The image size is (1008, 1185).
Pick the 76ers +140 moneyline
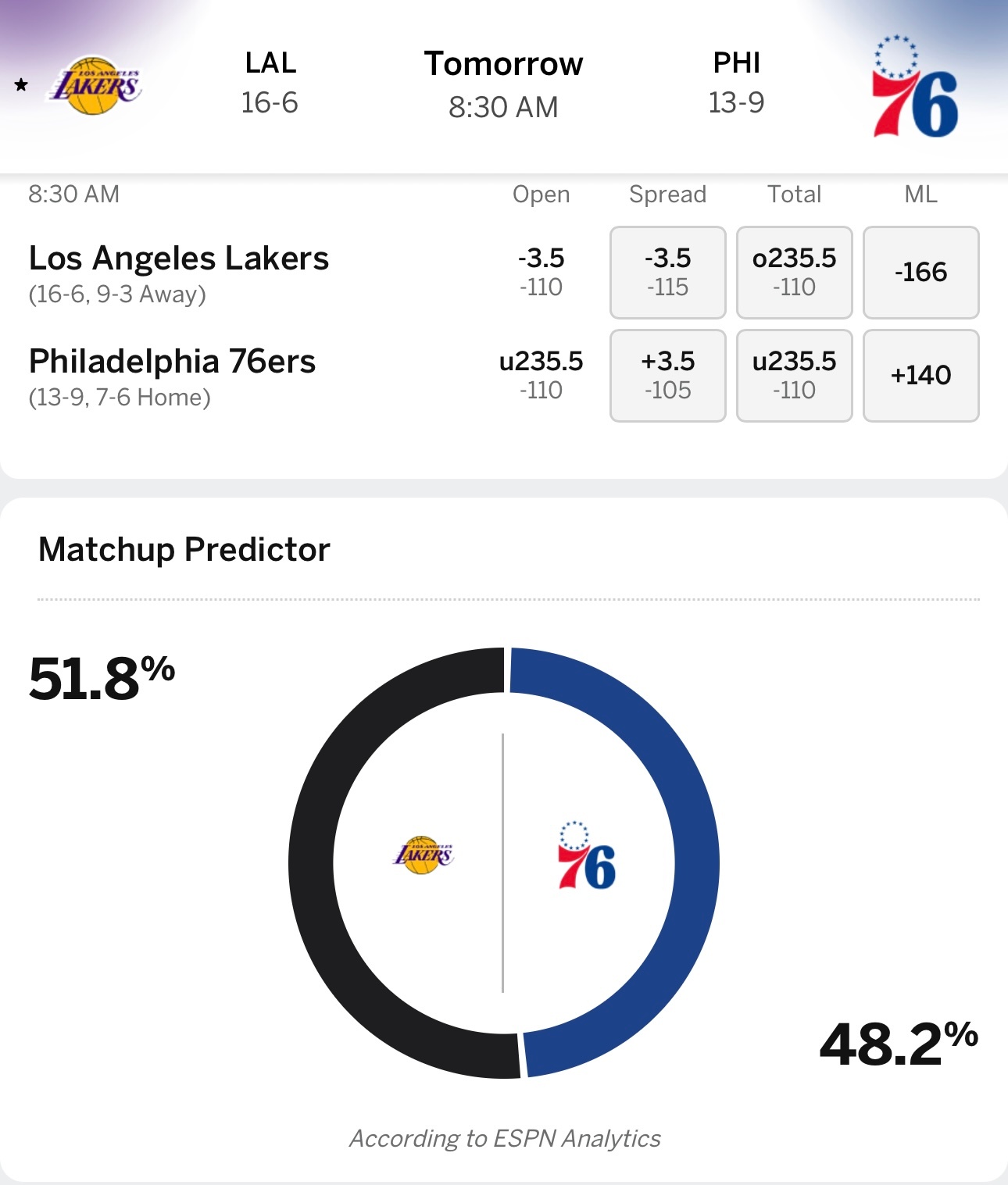(920, 375)
